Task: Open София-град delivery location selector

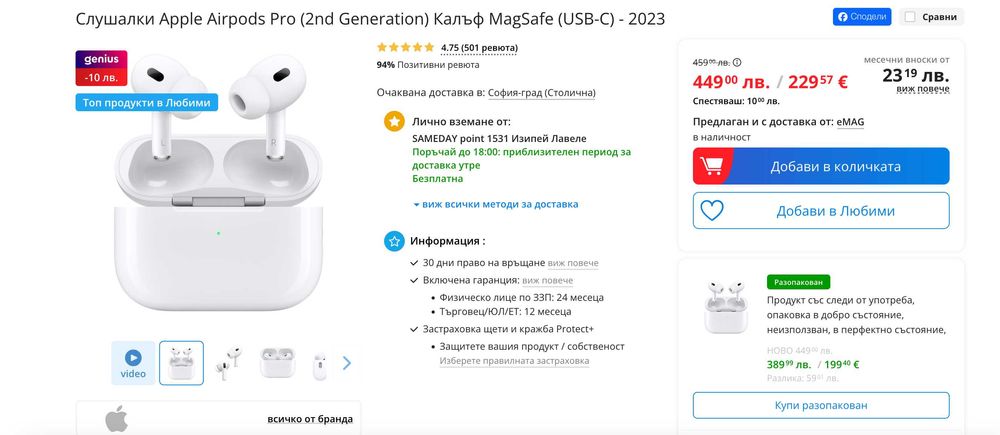Action: [541, 93]
